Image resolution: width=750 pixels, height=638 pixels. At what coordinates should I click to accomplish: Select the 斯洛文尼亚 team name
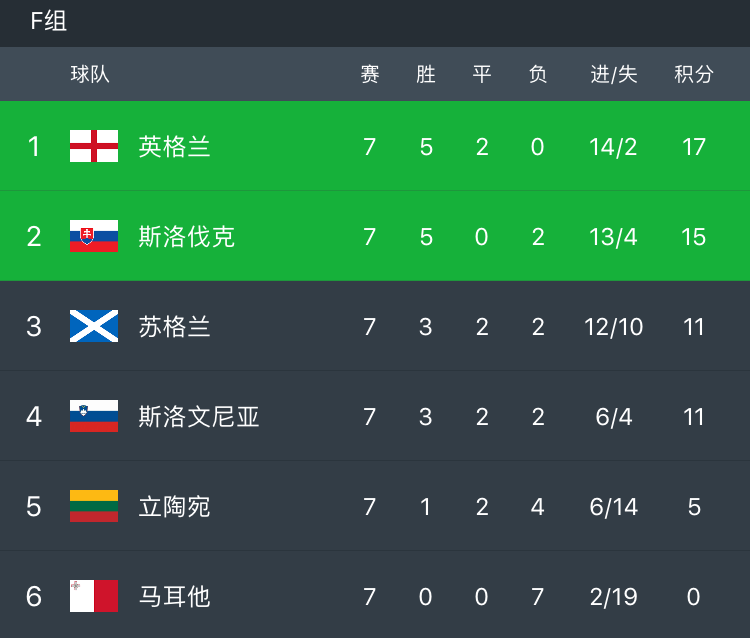199,417
